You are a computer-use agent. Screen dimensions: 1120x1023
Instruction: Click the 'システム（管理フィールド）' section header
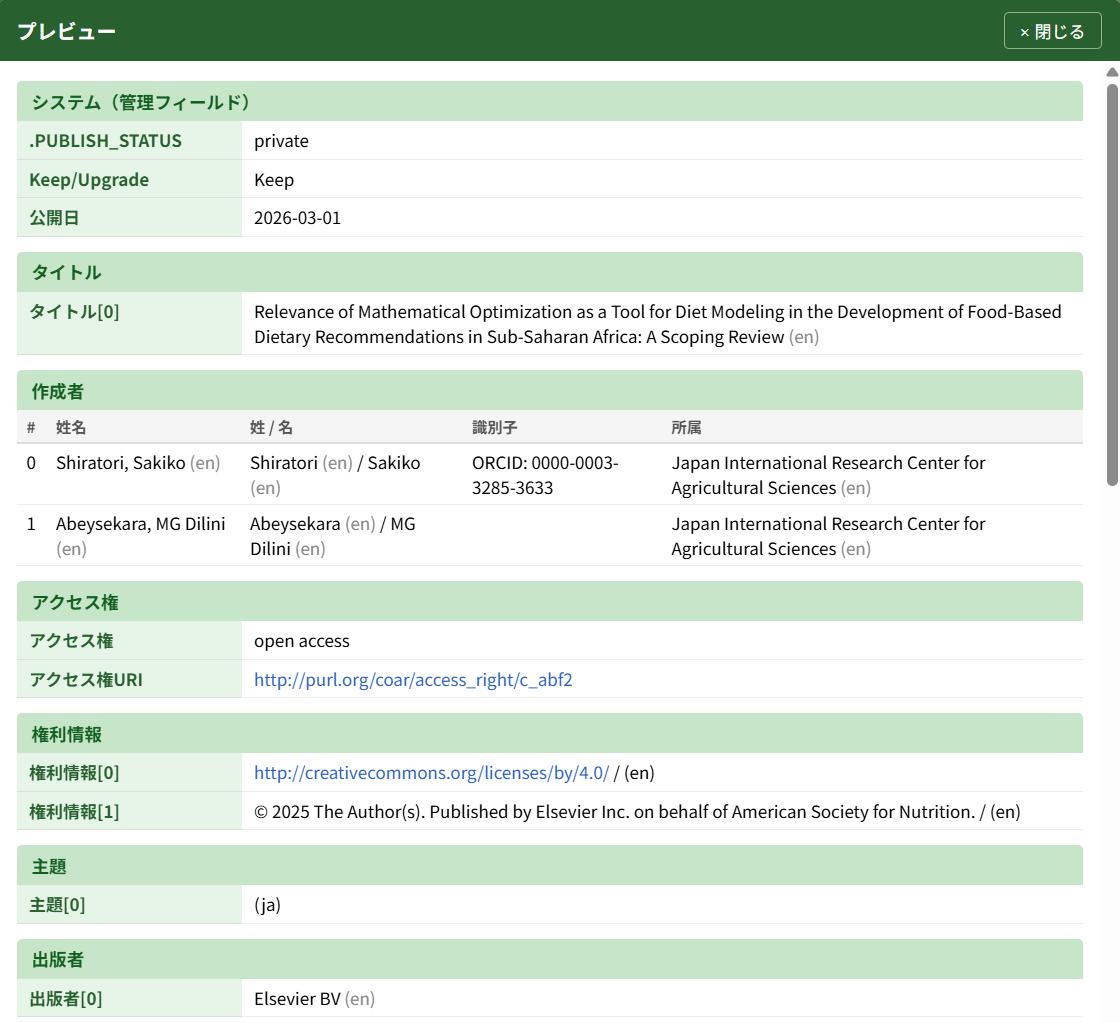pos(550,101)
